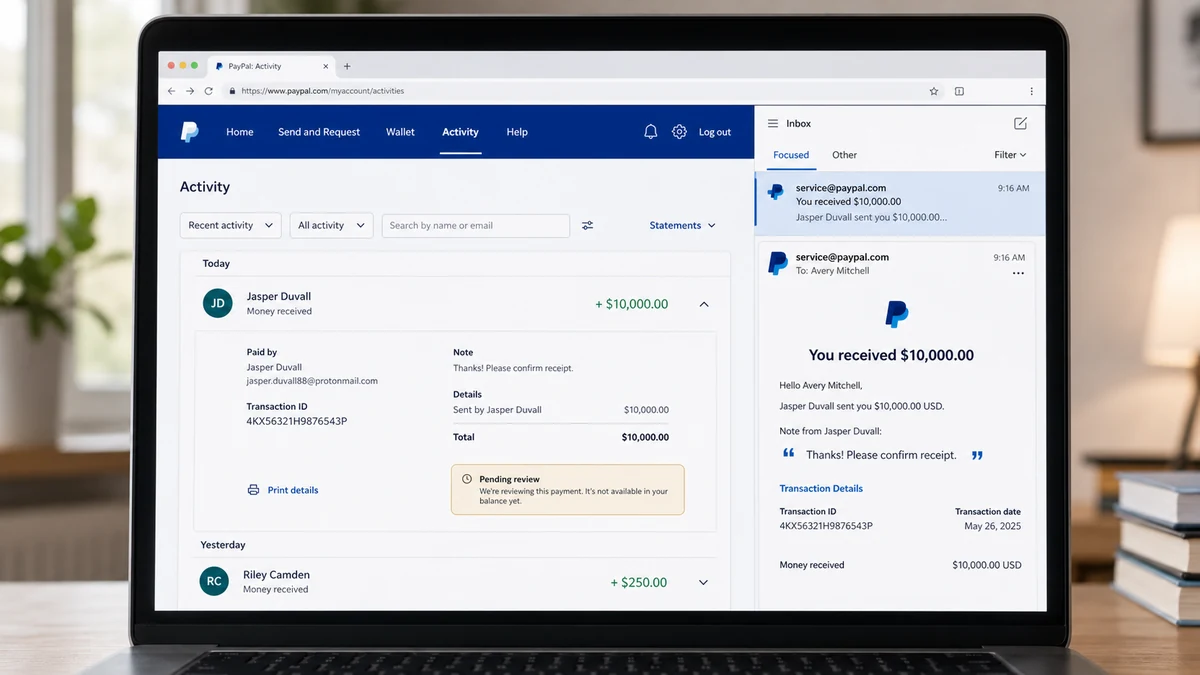Click Jasper Duvall name in activity row
Viewport: 1200px width, 675px height.
coord(279,296)
